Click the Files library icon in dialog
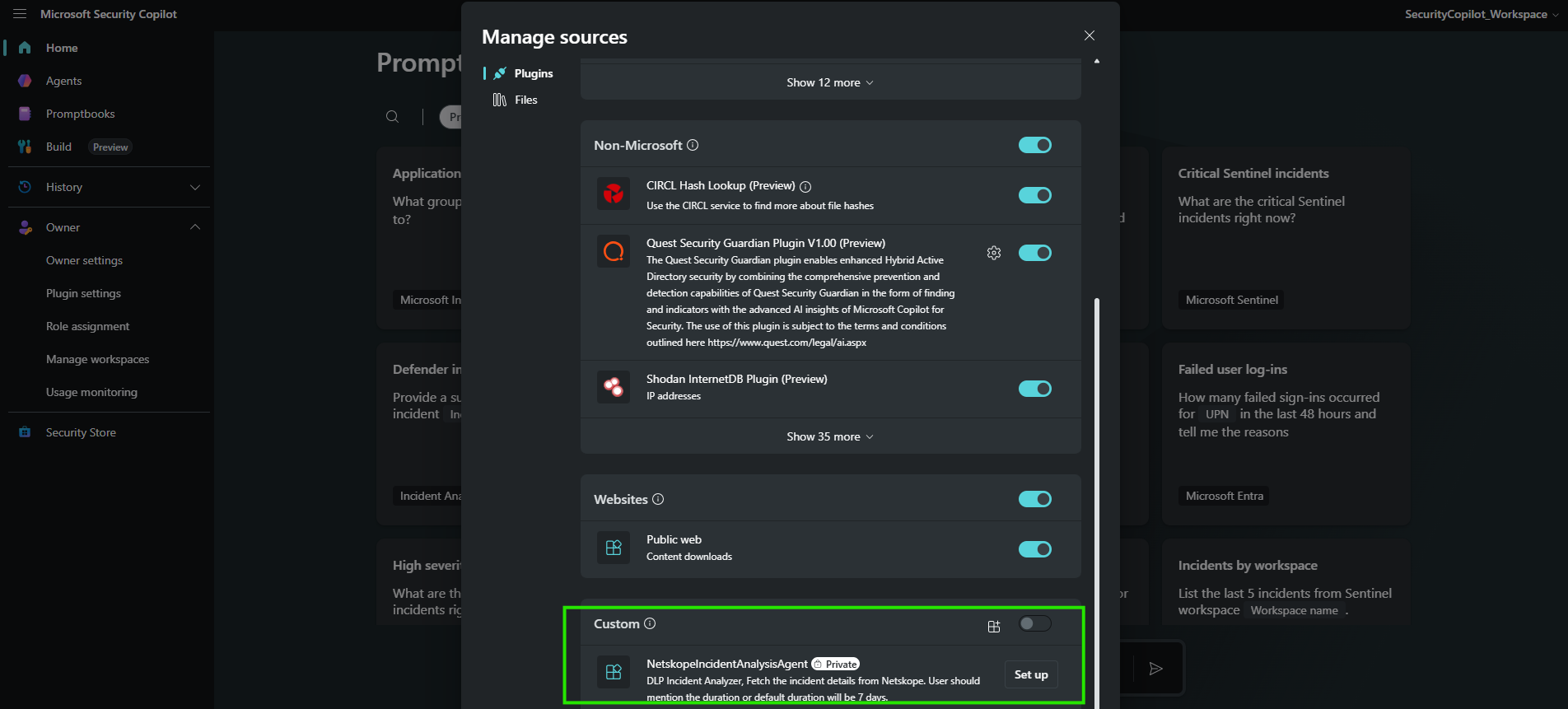Image resolution: width=1568 pixels, height=709 pixels. pyautogui.click(x=500, y=100)
